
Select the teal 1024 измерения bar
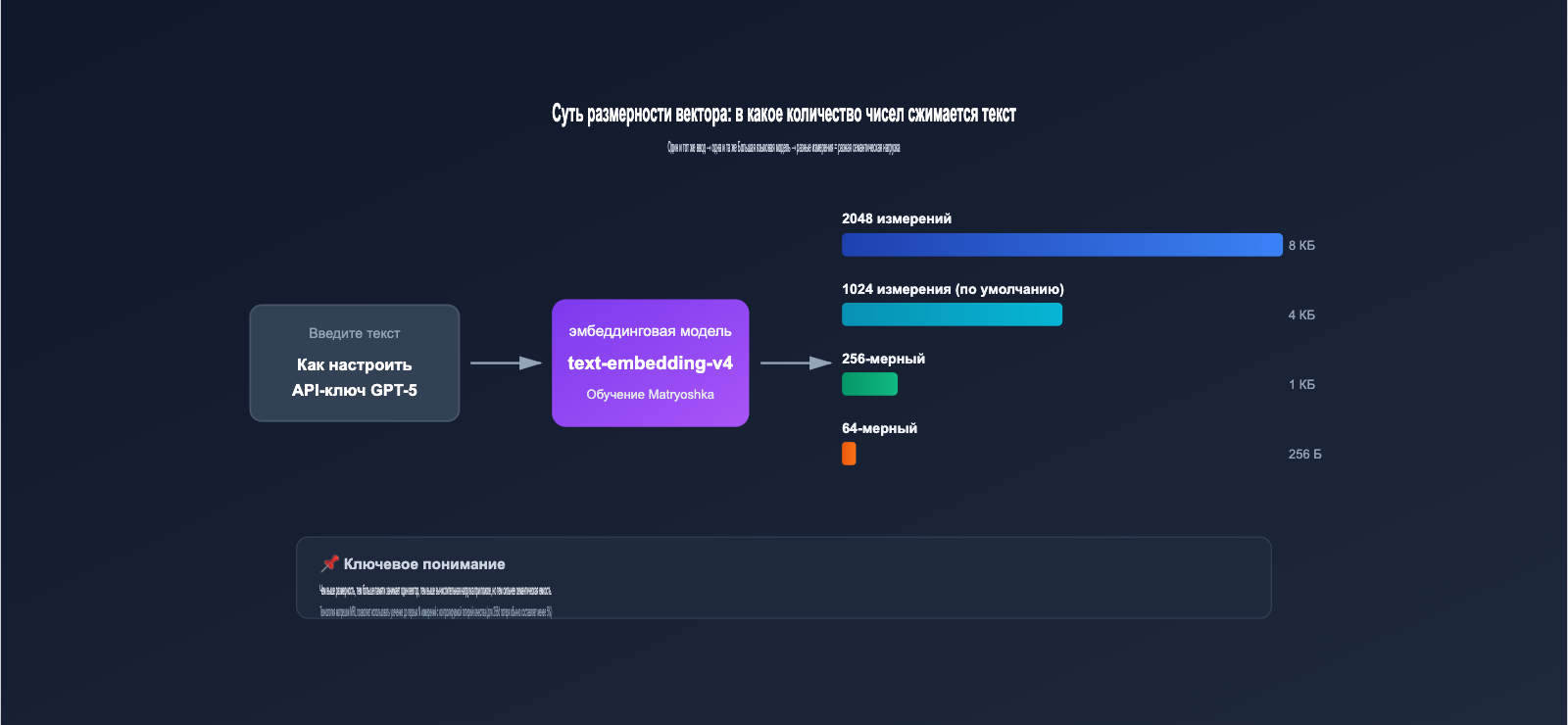tap(952, 314)
